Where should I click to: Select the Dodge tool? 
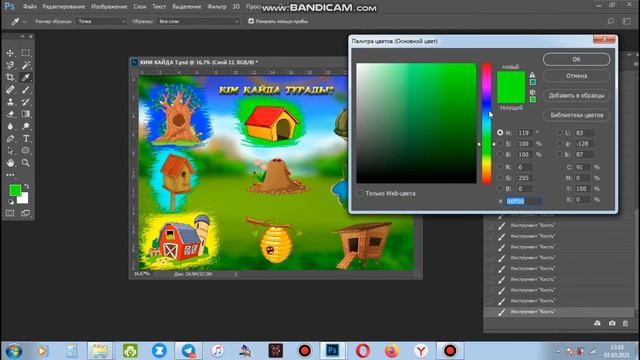26,126
